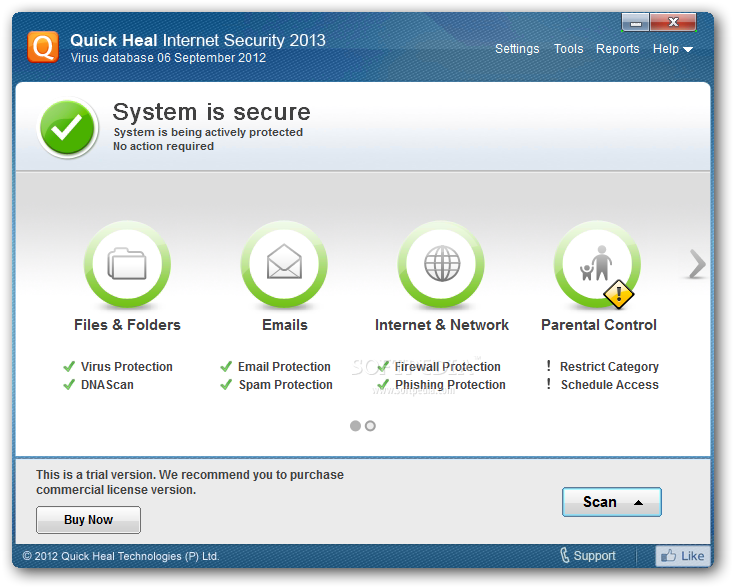Click the Buy Now button
This screenshot has height=588, width=734.
coord(88,520)
